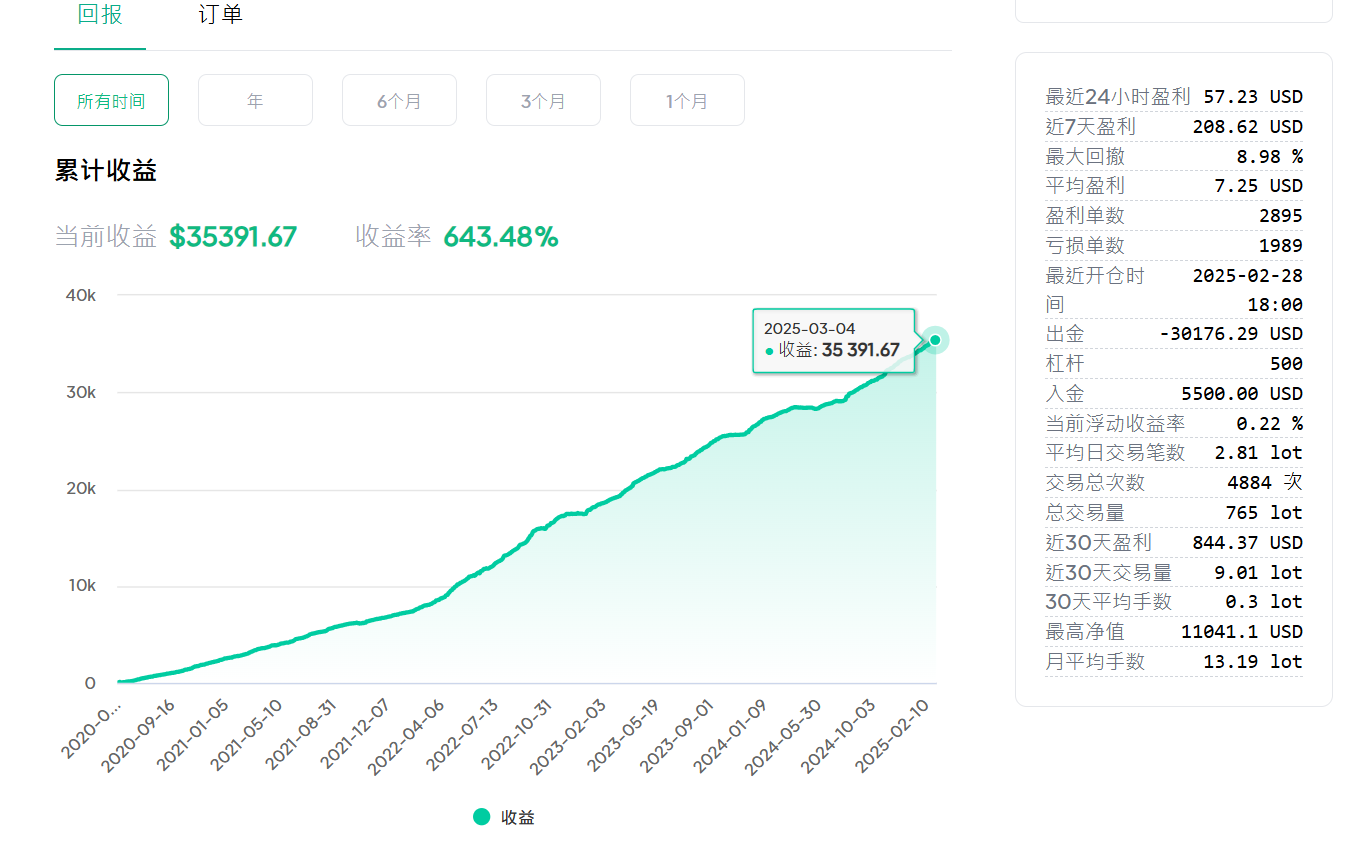Click the 40k y-axis label
The image size is (1362, 845).
[81, 296]
